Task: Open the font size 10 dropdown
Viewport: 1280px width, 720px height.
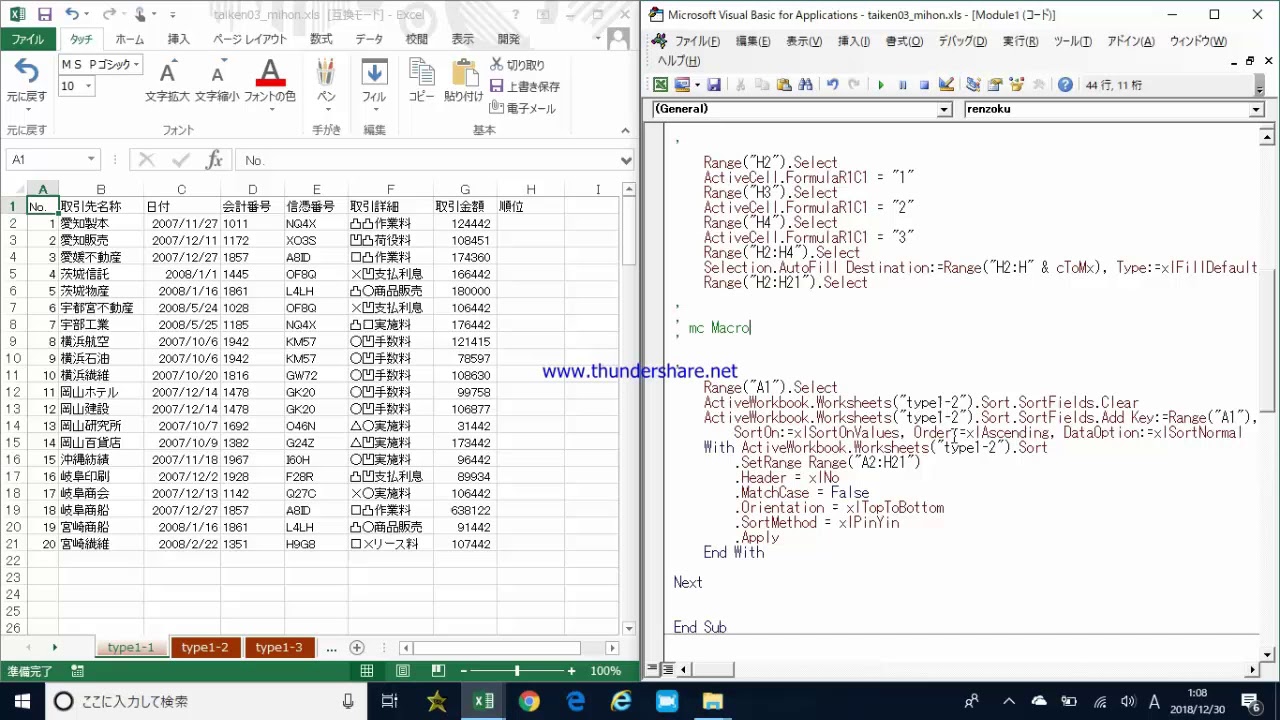Action: pyautogui.click(x=89, y=87)
